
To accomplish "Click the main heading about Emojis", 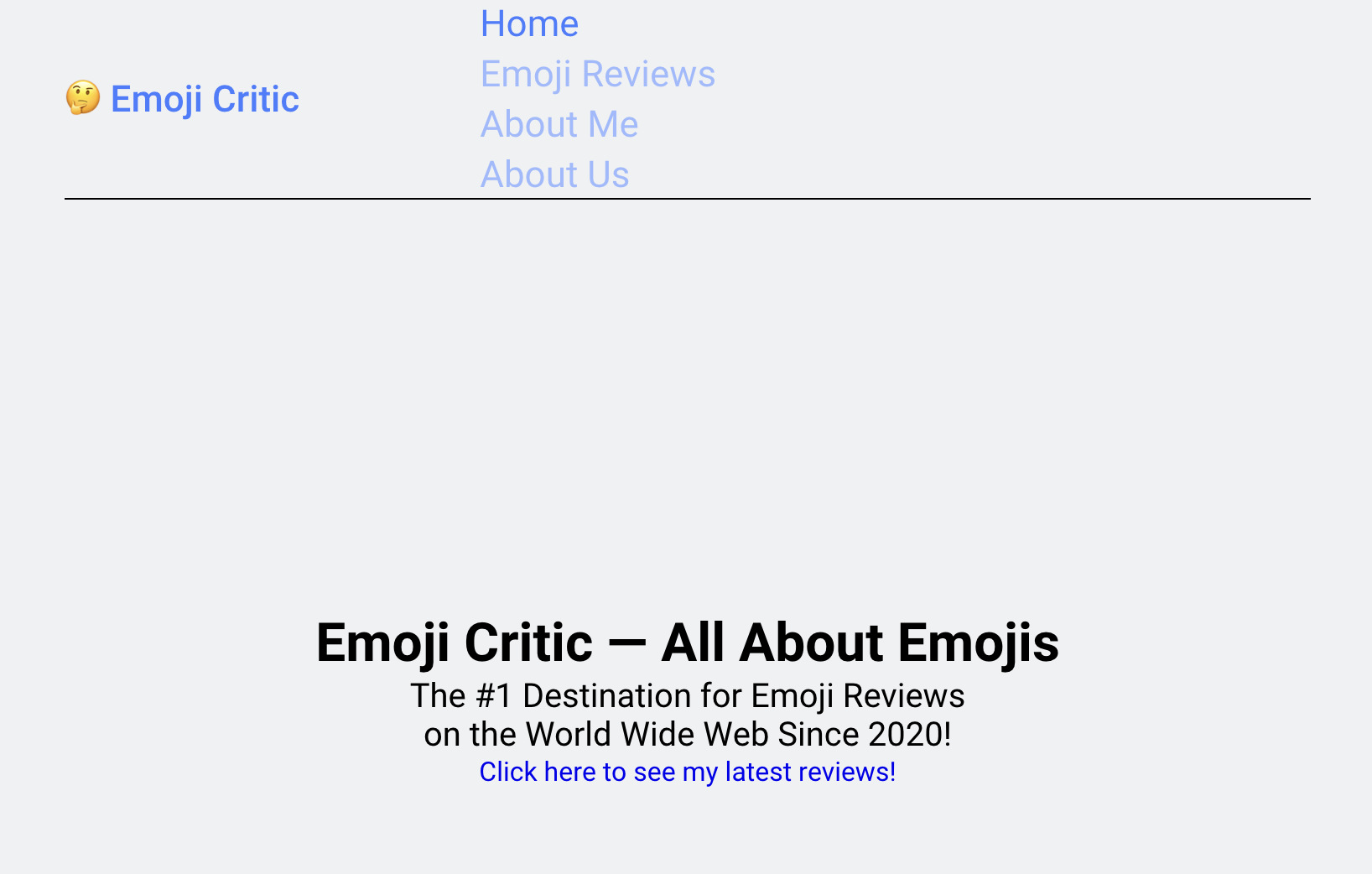I will [687, 642].
